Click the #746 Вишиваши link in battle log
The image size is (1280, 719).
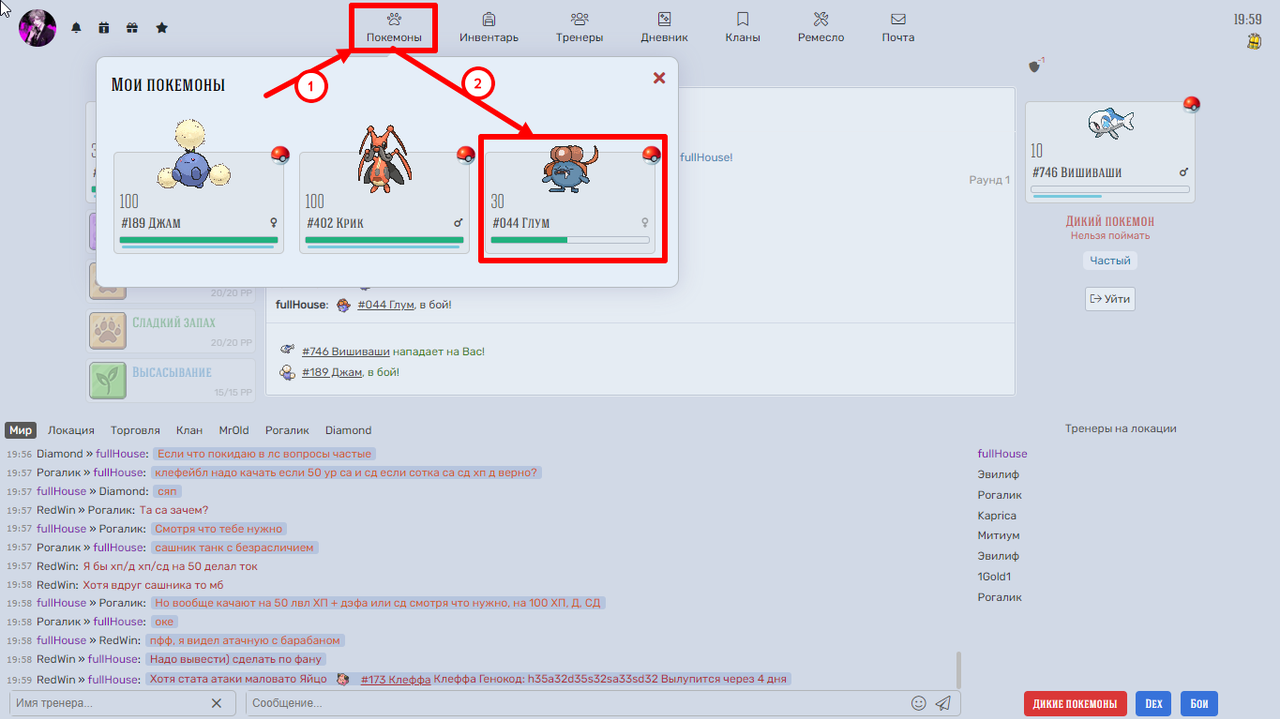(345, 352)
